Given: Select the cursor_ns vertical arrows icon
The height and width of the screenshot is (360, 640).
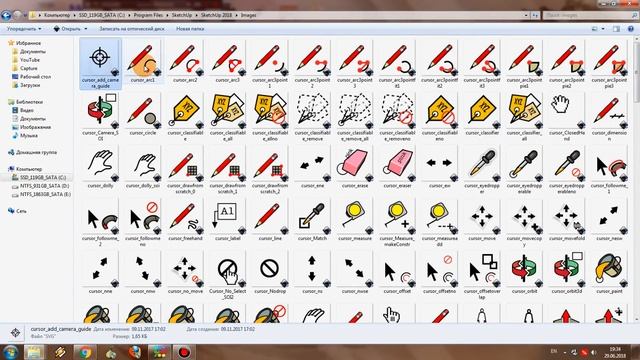Looking at the screenshot, I should 313,269.
